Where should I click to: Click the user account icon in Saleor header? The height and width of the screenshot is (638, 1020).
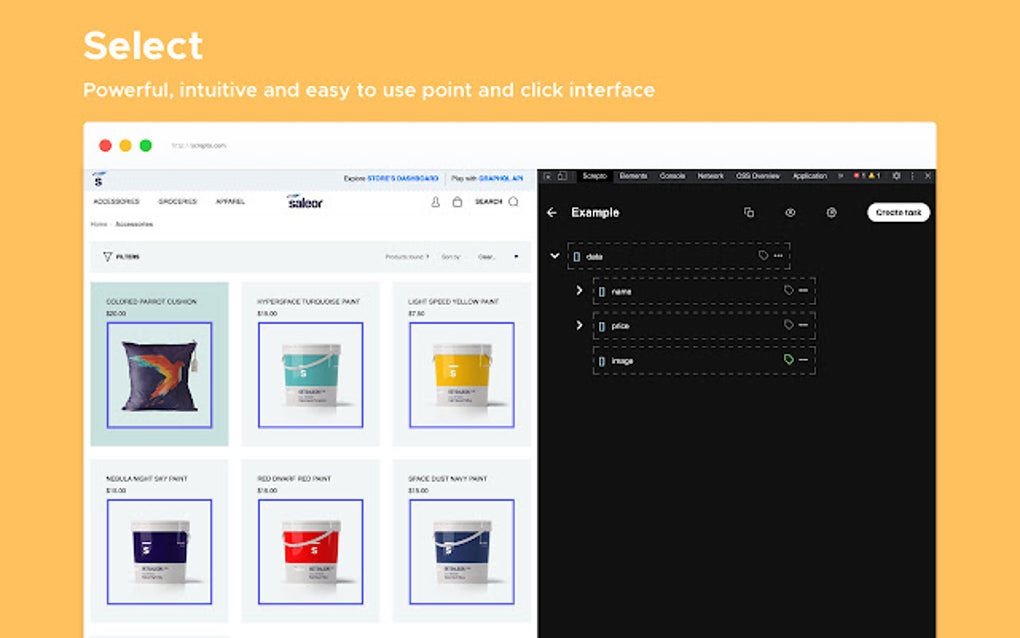click(435, 202)
